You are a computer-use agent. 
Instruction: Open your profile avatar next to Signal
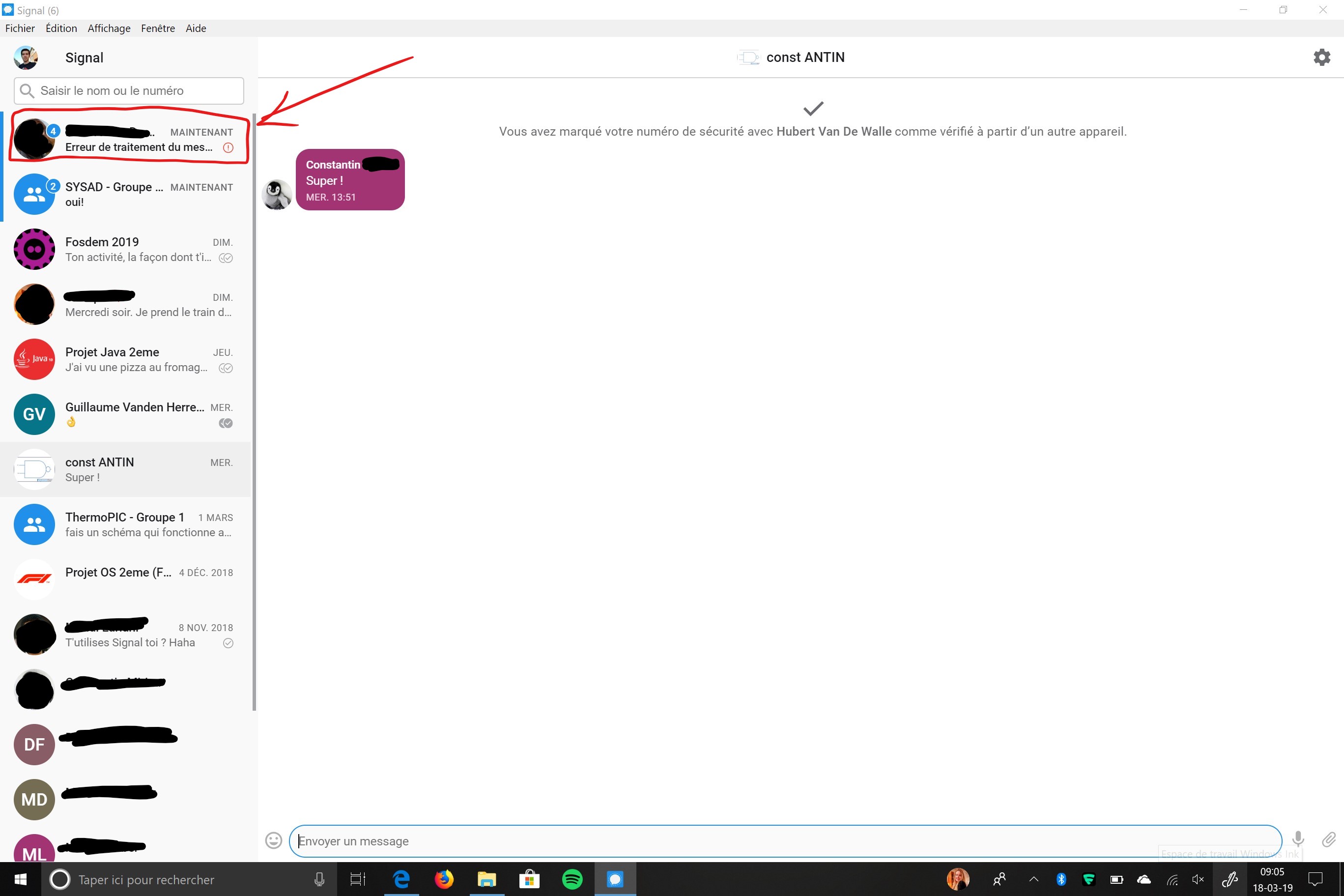point(26,58)
